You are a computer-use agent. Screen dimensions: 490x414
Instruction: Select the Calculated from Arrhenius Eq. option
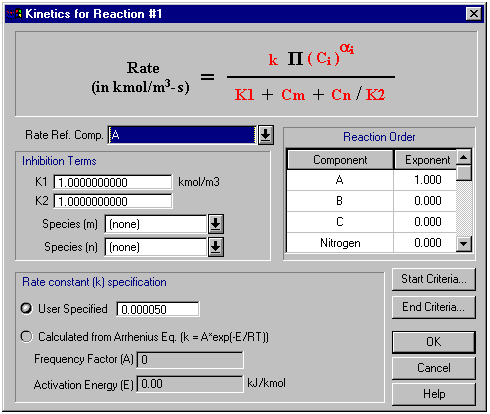pos(26,337)
